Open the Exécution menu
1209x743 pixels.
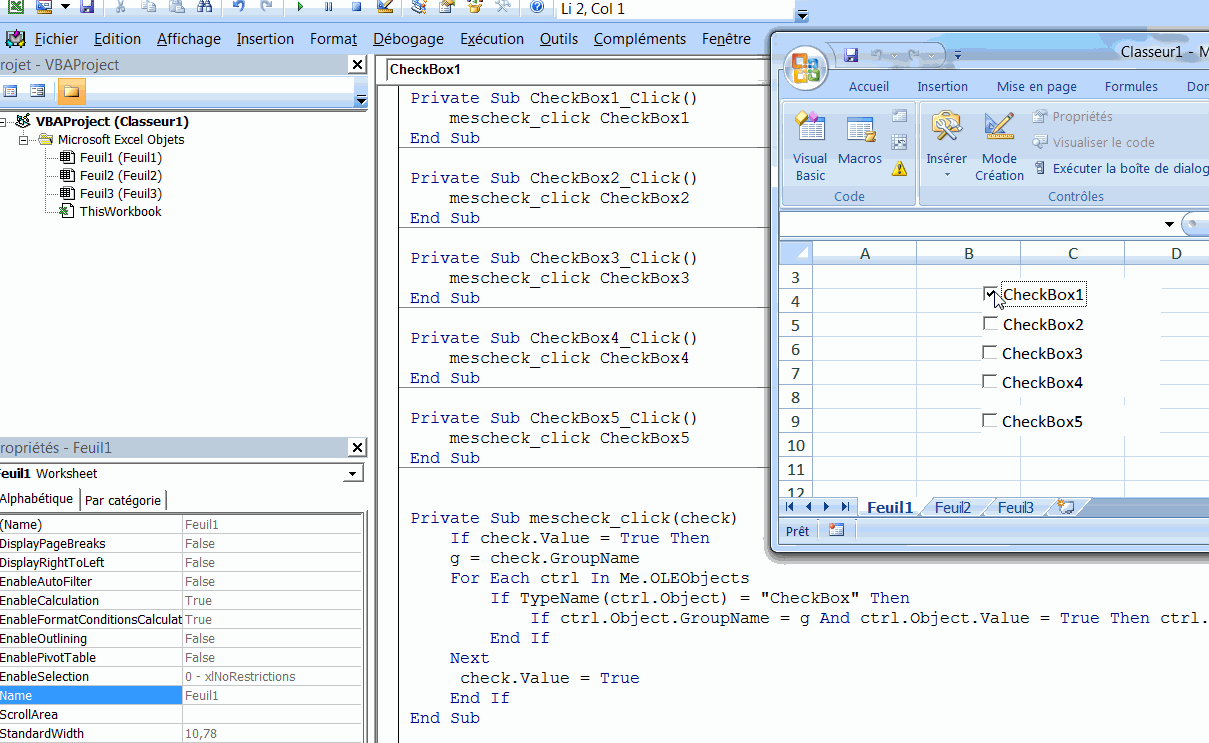pyautogui.click(x=492, y=39)
